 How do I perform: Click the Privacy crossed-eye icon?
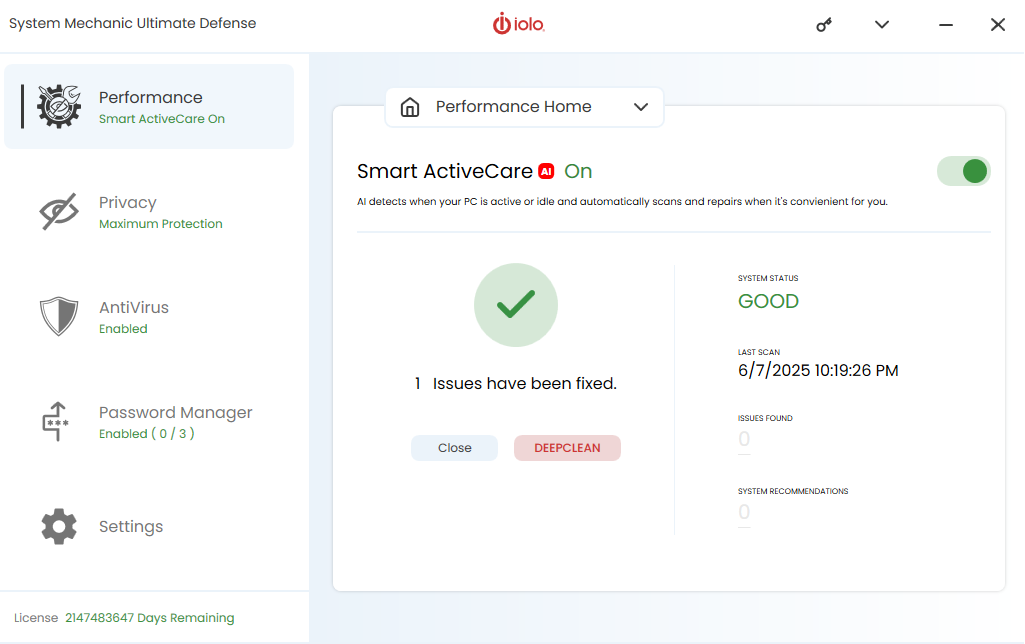click(59, 211)
